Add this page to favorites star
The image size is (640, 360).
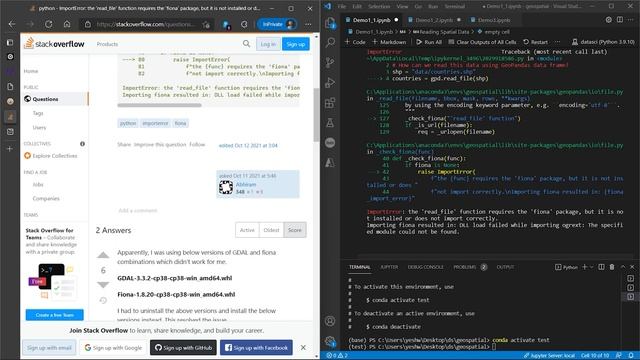coord(206,24)
